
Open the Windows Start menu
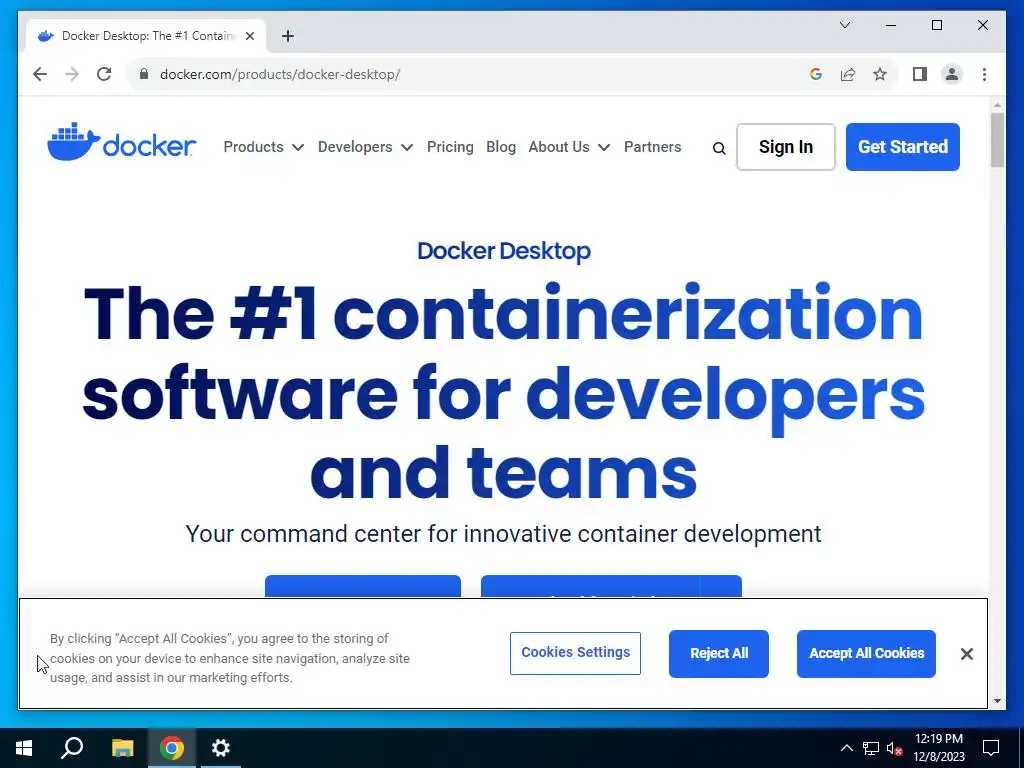tap(24, 748)
